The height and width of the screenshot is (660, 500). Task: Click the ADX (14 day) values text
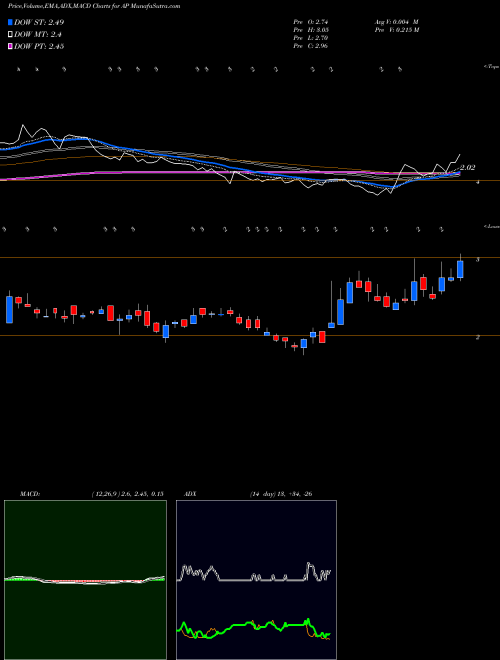pos(281,494)
